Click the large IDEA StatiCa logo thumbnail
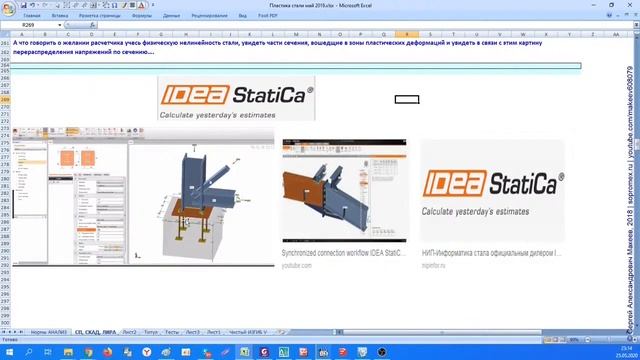 [x=493, y=191]
